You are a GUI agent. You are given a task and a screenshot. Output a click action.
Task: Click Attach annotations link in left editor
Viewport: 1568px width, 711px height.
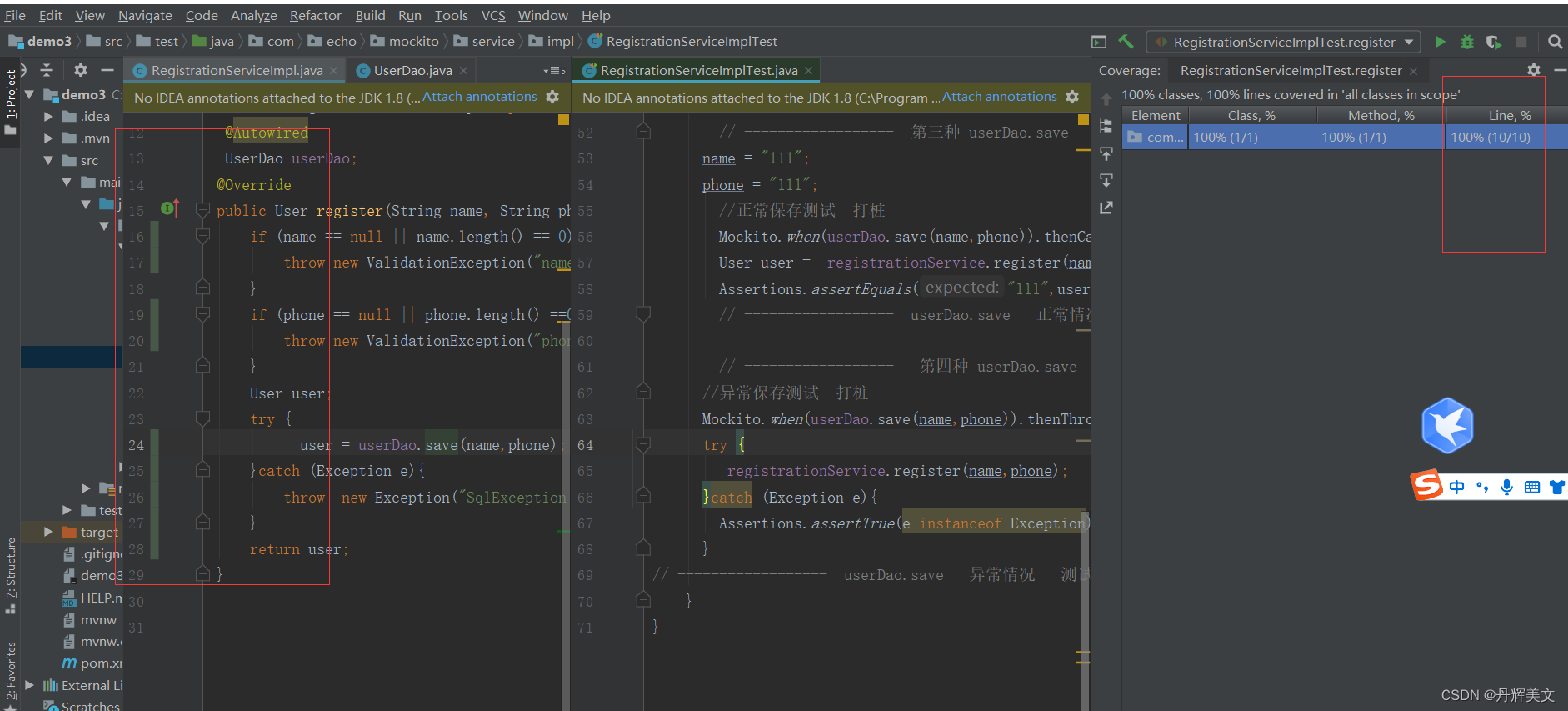(x=480, y=97)
